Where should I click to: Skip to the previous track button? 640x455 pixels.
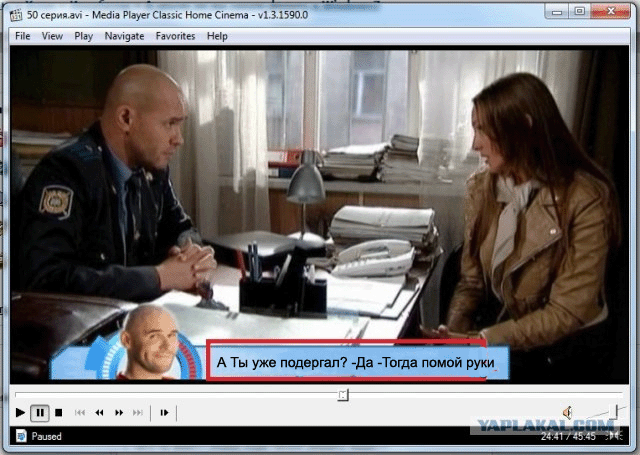80,413
